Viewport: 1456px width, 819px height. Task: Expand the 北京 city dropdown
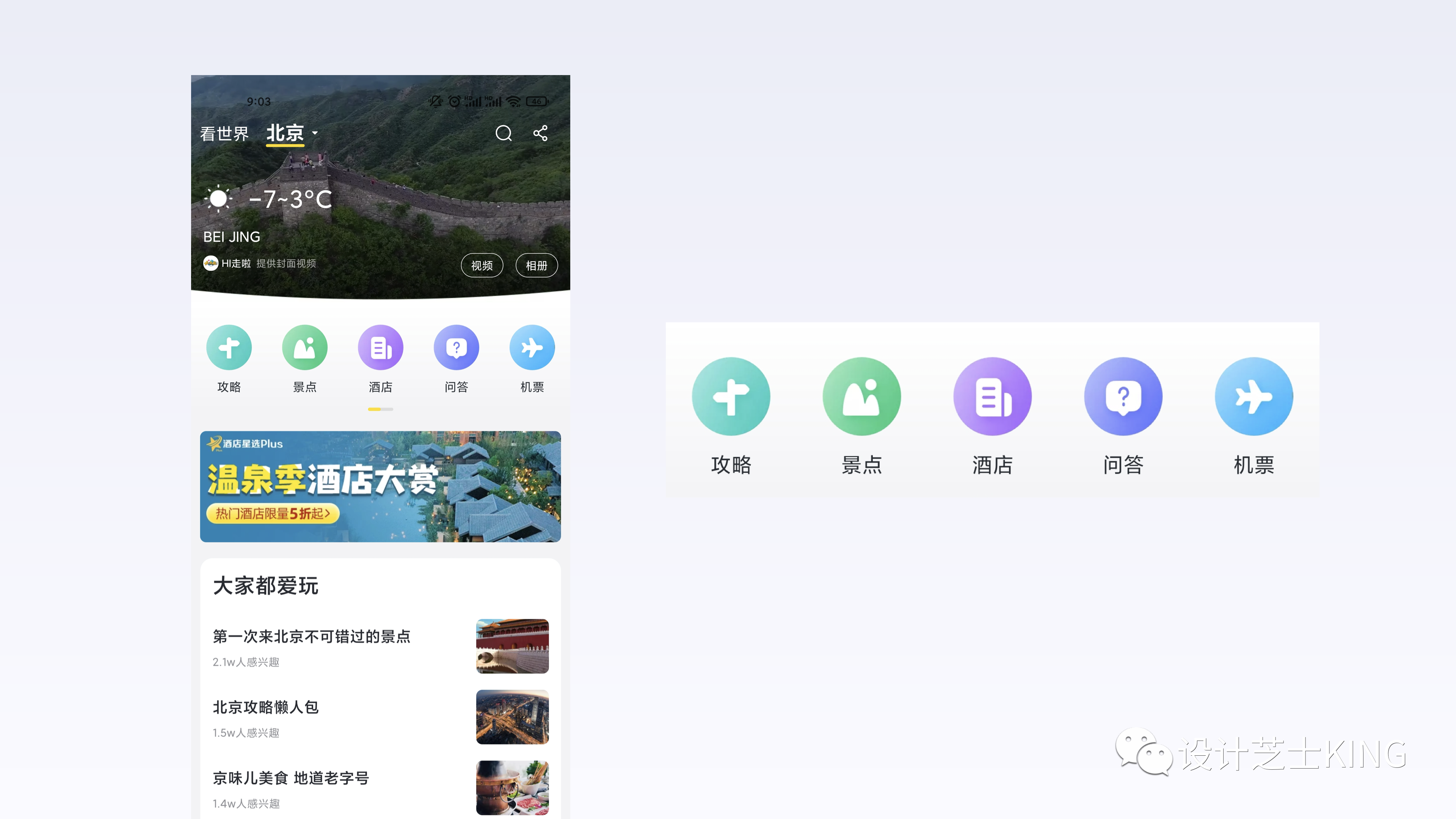[315, 133]
